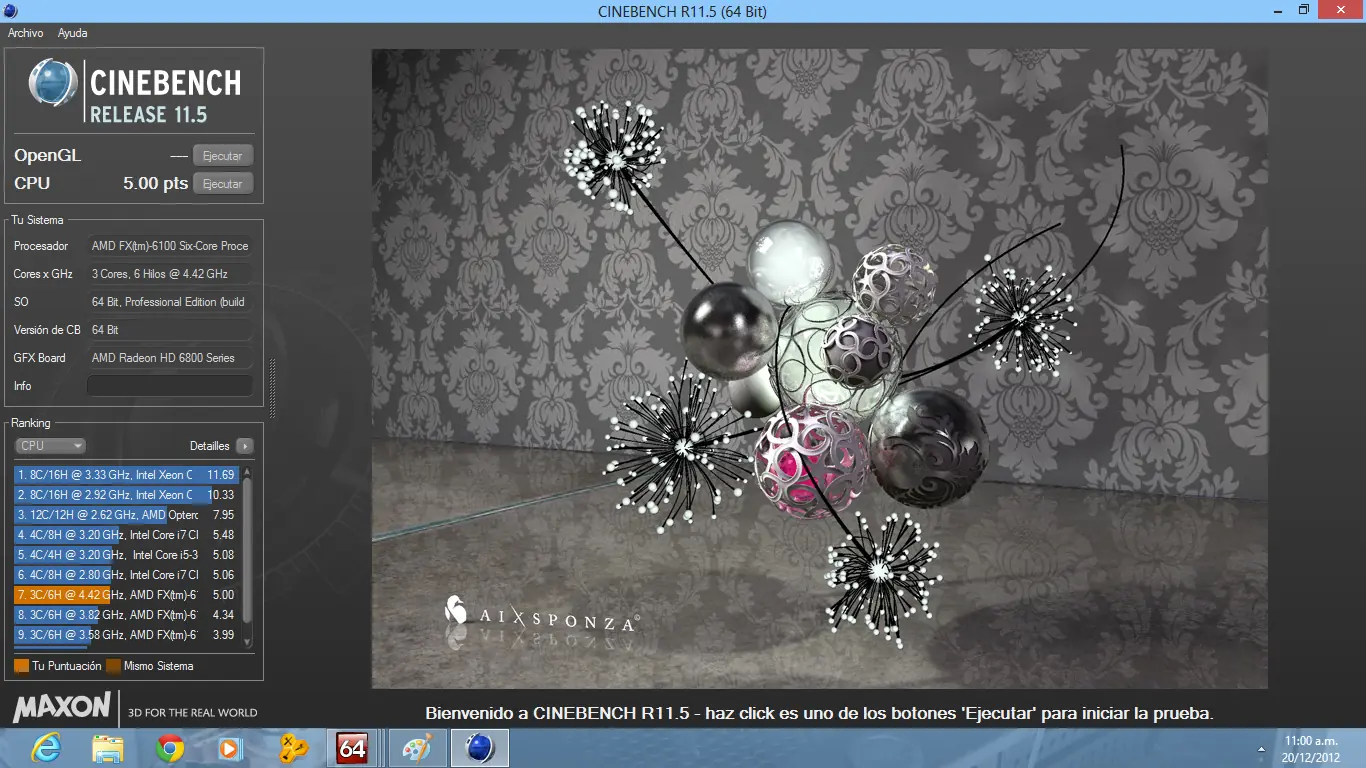Click the orange Tu Puntuación swatch
1366x768 pixels.
[x=22, y=666]
